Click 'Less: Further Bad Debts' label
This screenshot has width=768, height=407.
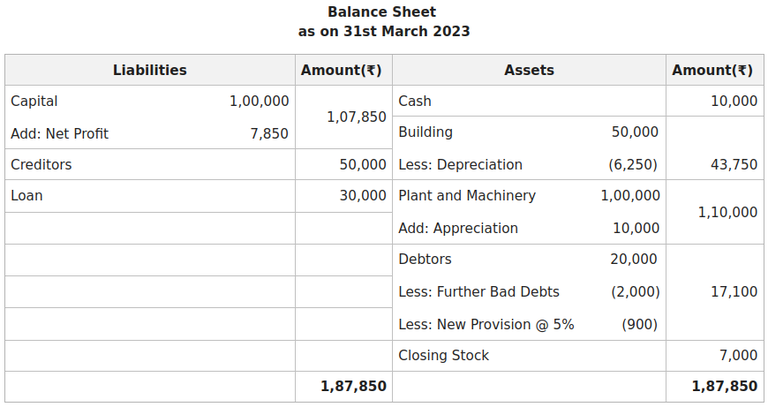(x=479, y=292)
